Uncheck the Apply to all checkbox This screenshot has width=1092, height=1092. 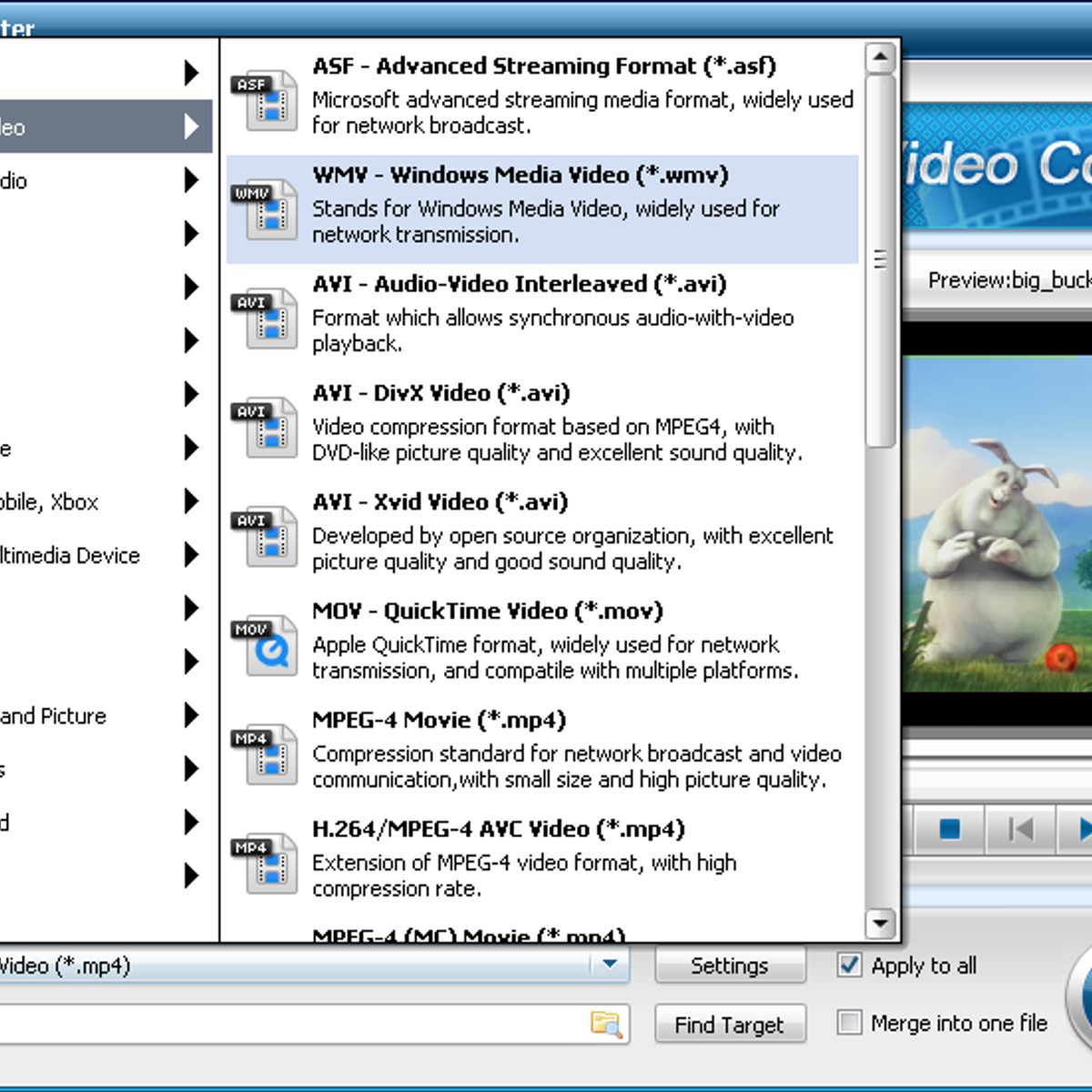[x=849, y=966]
